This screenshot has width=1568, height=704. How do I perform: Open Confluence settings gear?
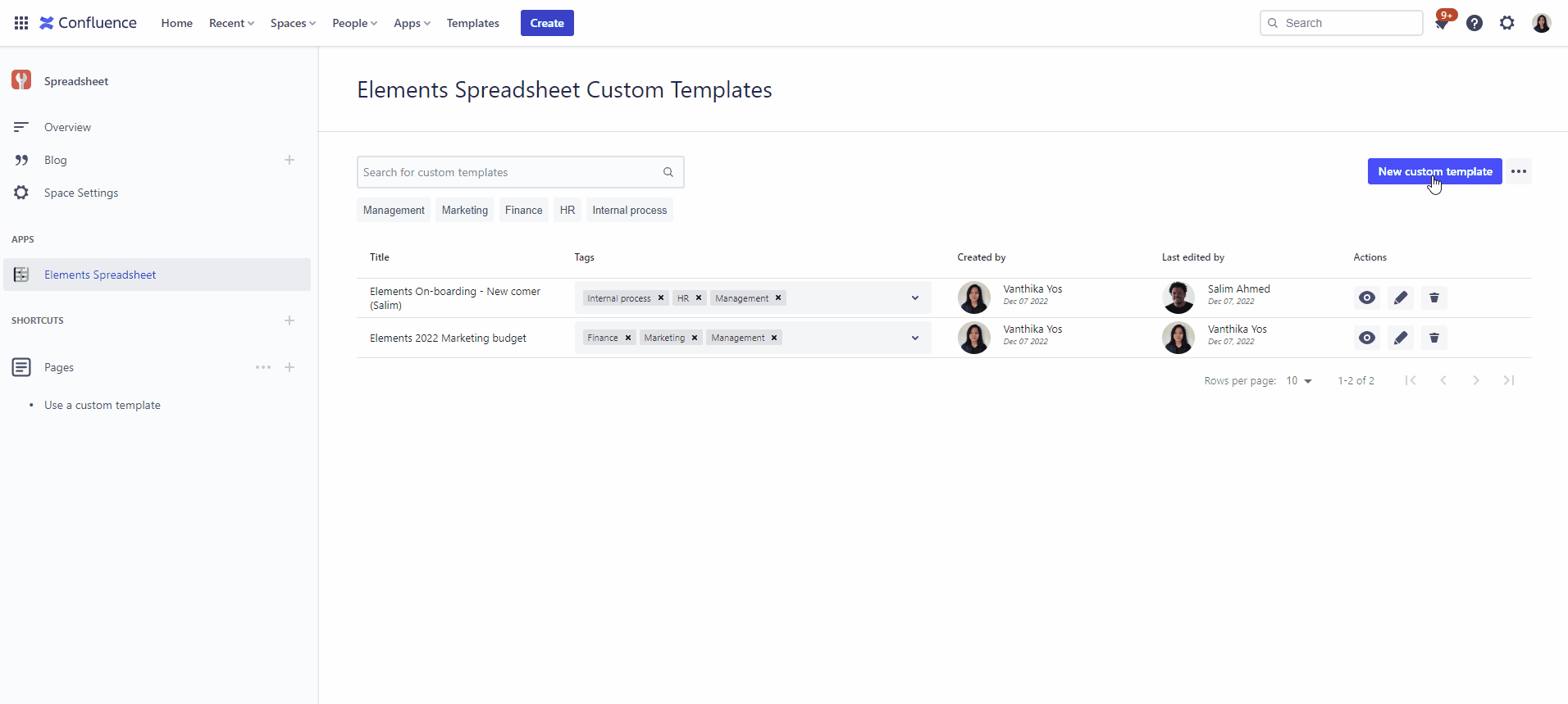(1507, 23)
